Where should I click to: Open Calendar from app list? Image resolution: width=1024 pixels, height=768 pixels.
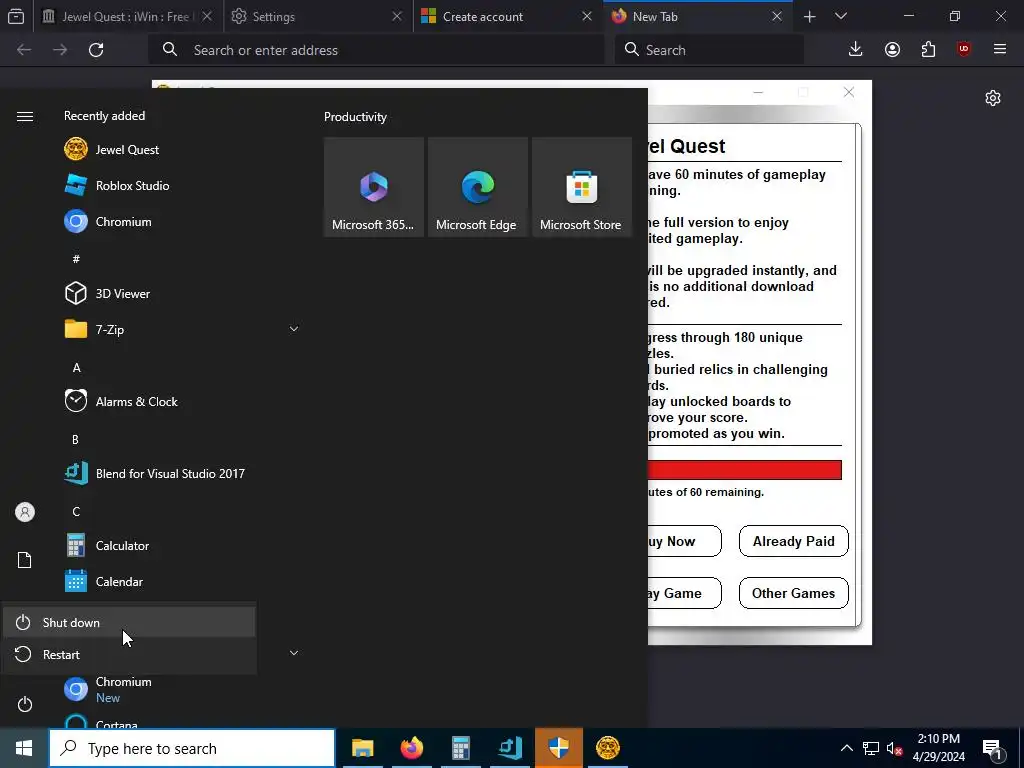[103, 581]
